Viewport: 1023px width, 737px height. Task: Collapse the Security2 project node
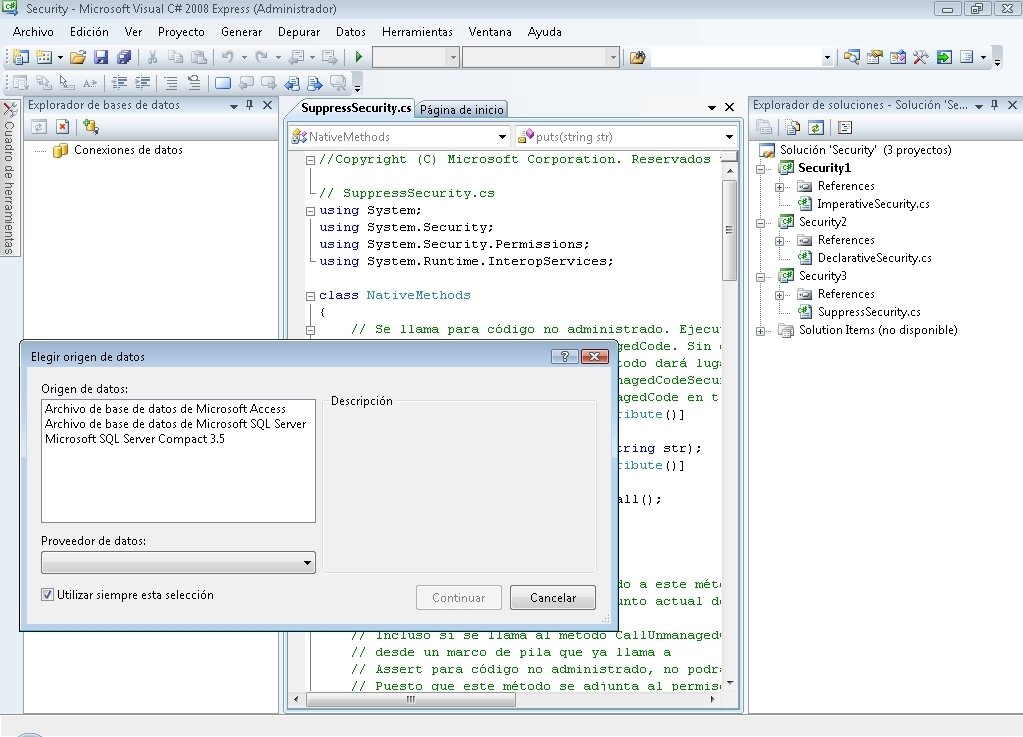tap(760, 223)
